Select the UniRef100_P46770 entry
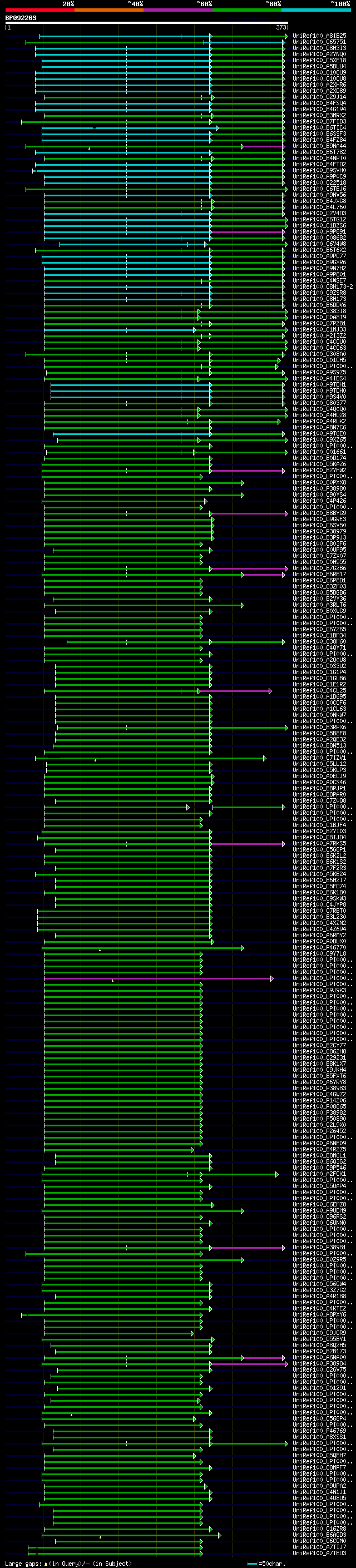Screen dimensions: 356x1568 pos(319,947)
